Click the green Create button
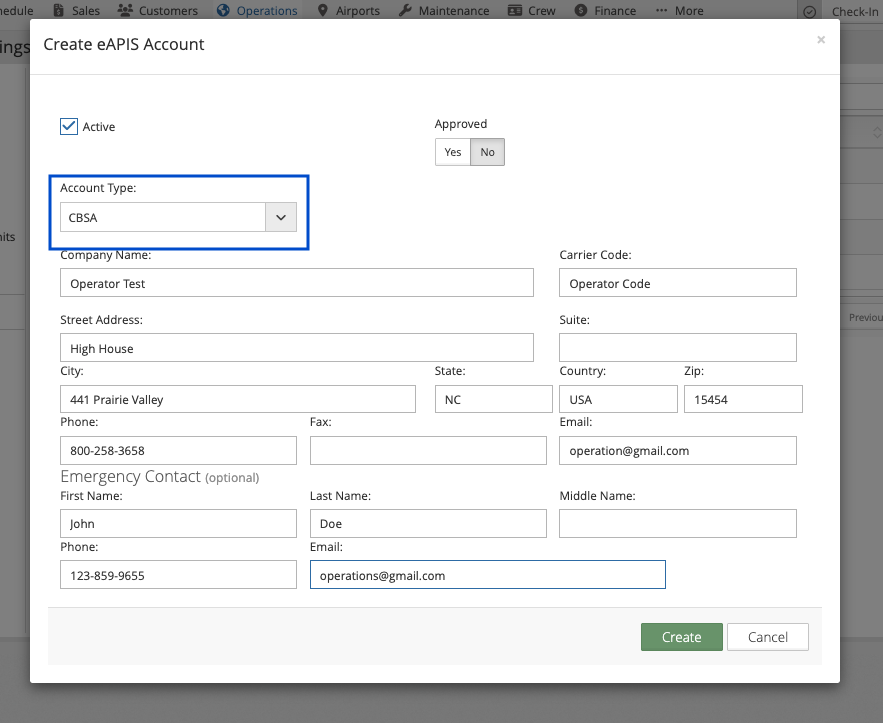This screenshot has height=723, width=883. coord(681,637)
